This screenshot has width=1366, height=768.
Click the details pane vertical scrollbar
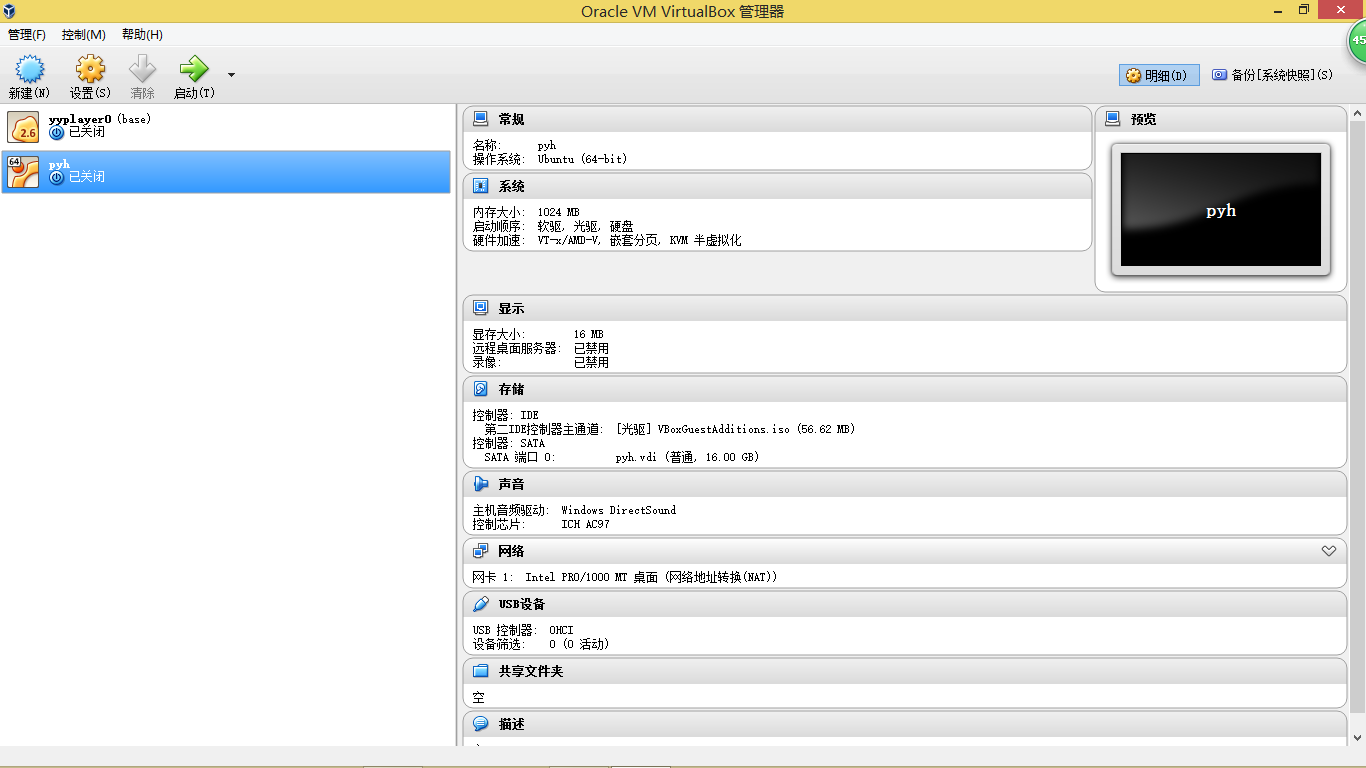click(1357, 415)
